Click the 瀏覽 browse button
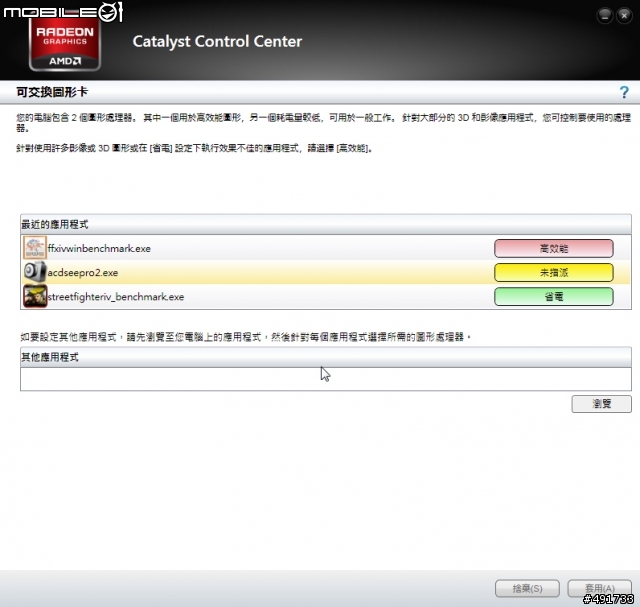Viewport: 640px width, 607px height. pos(601,404)
